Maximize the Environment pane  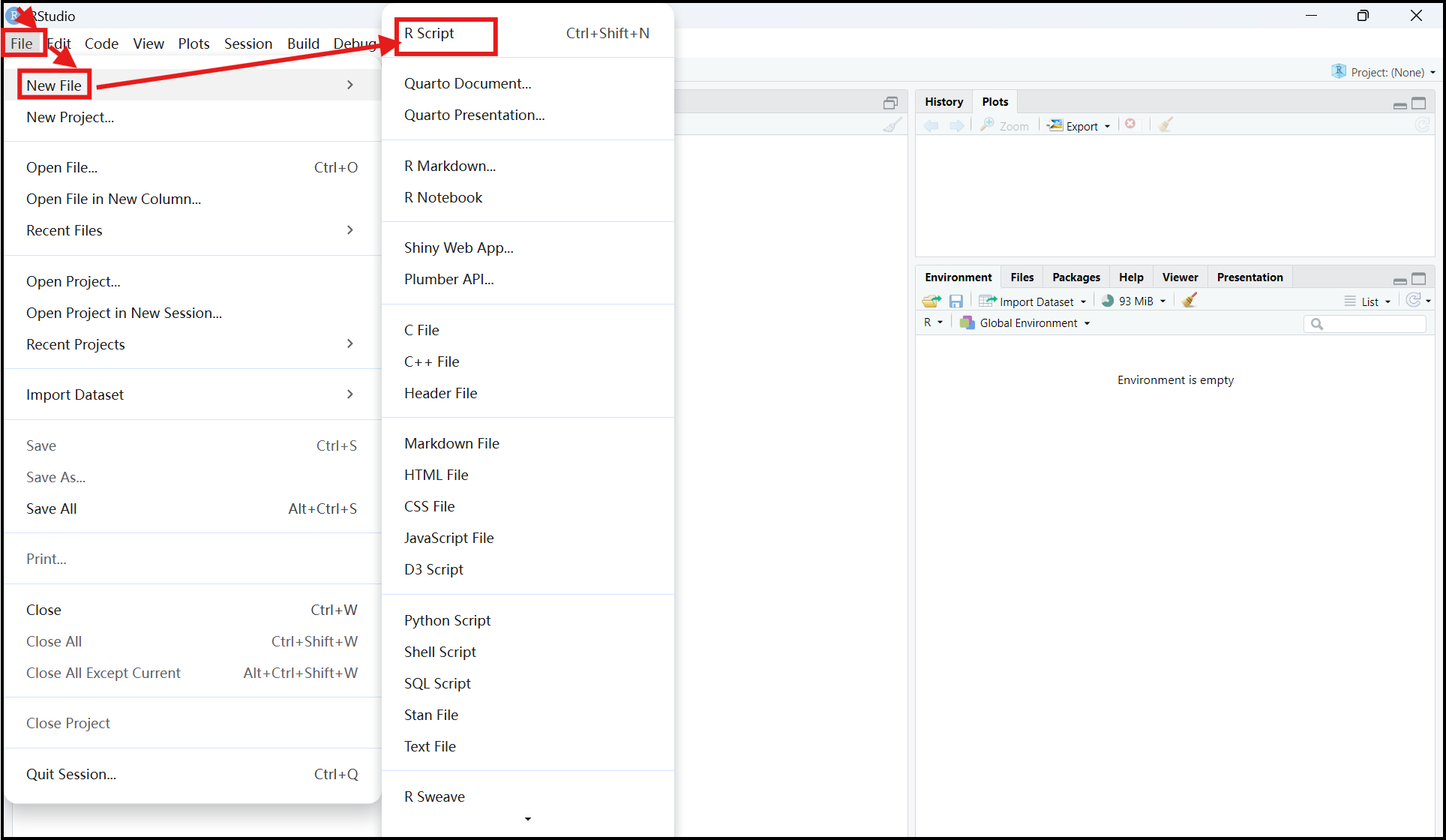pos(1419,279)
